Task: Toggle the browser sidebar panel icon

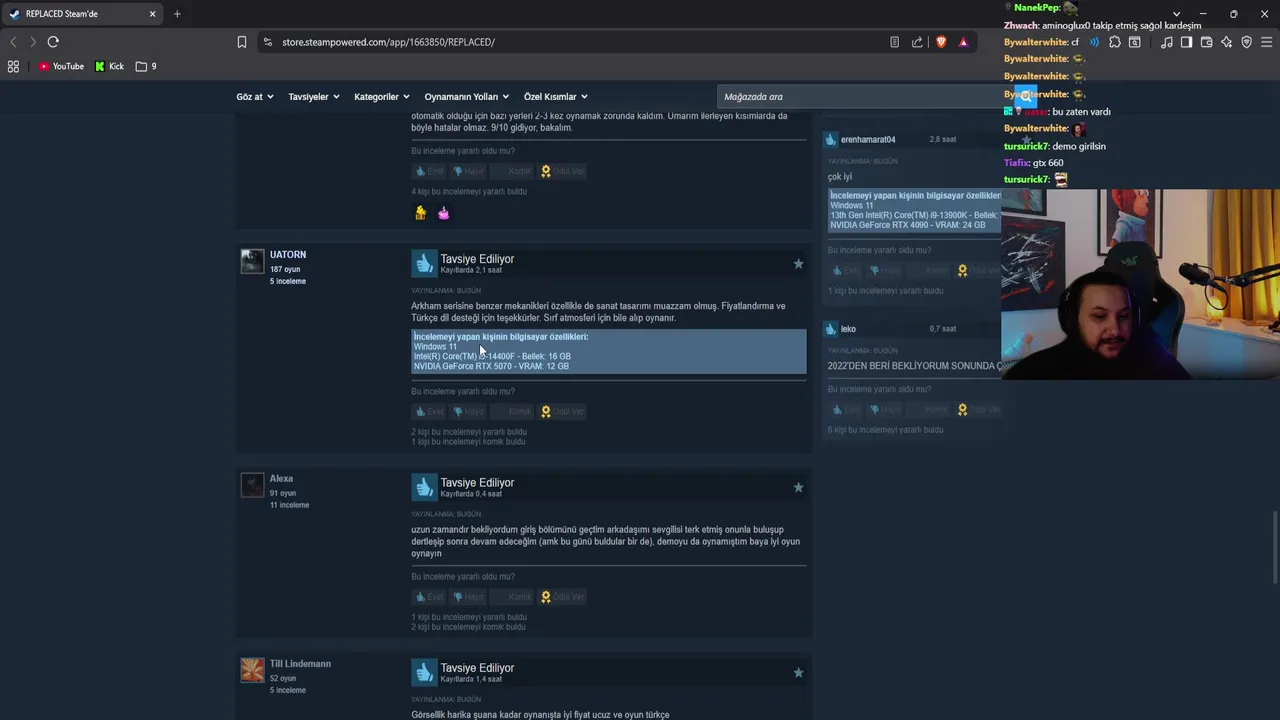Action: click(x=1186, y=42)
